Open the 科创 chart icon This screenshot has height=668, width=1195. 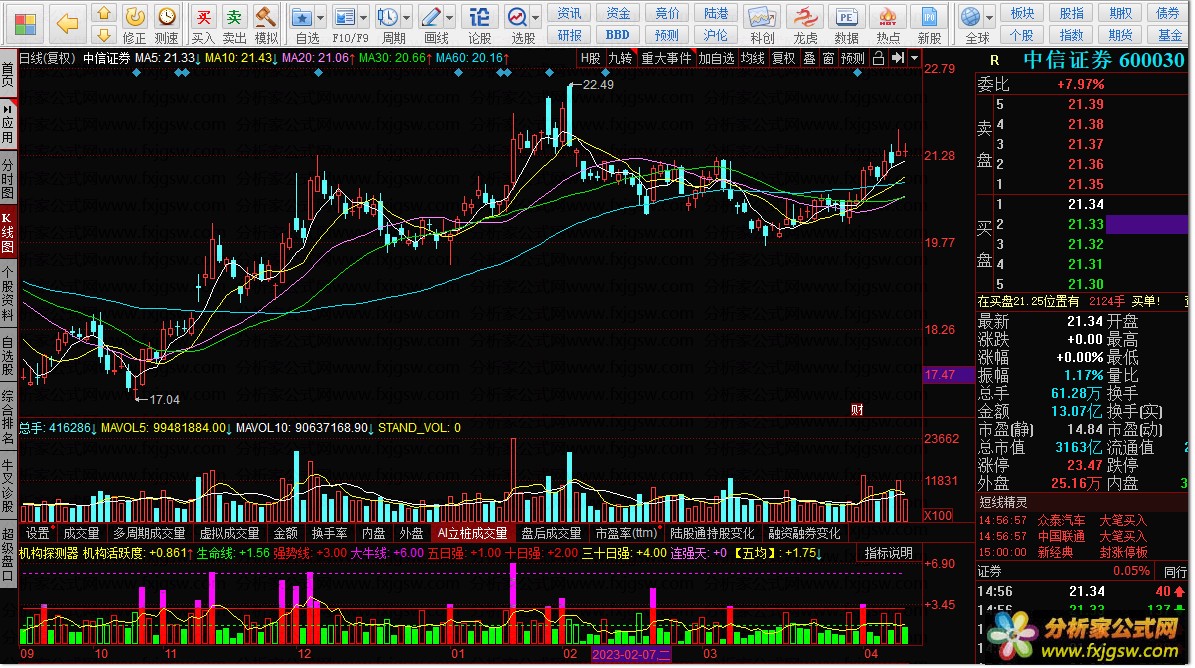click(761, 17)
